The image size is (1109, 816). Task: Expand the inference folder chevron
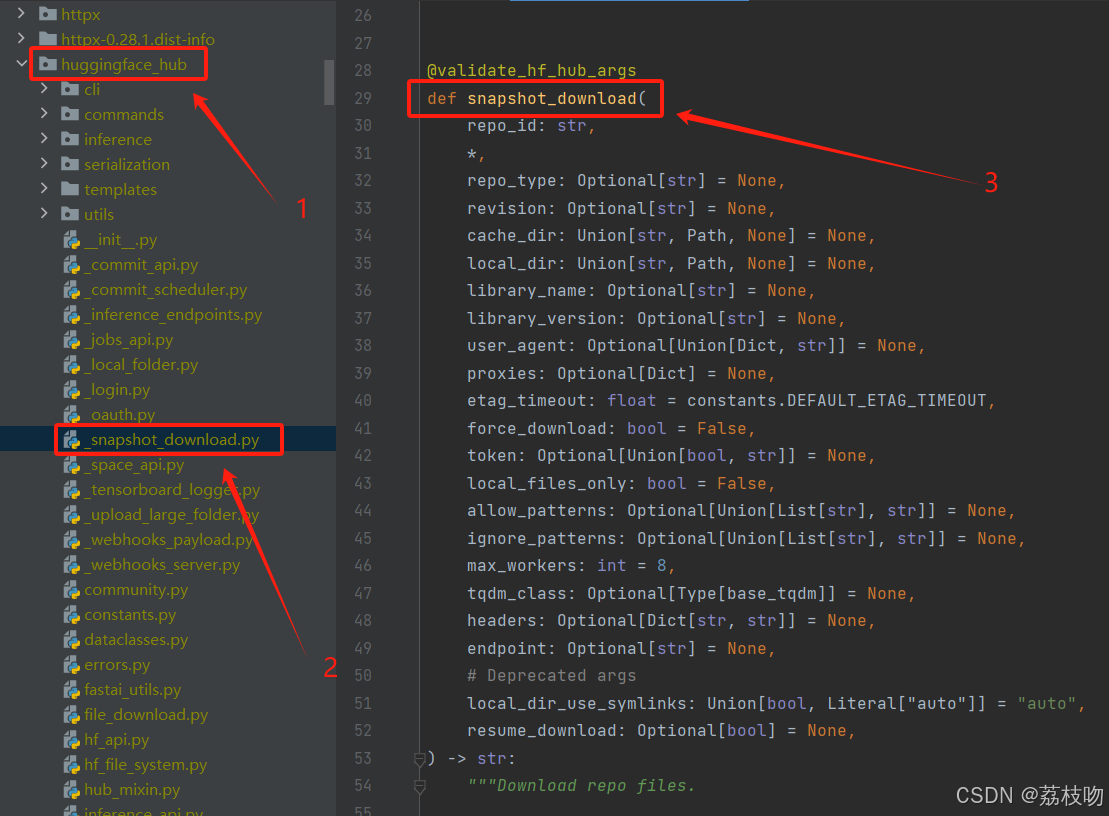point(45,139)
